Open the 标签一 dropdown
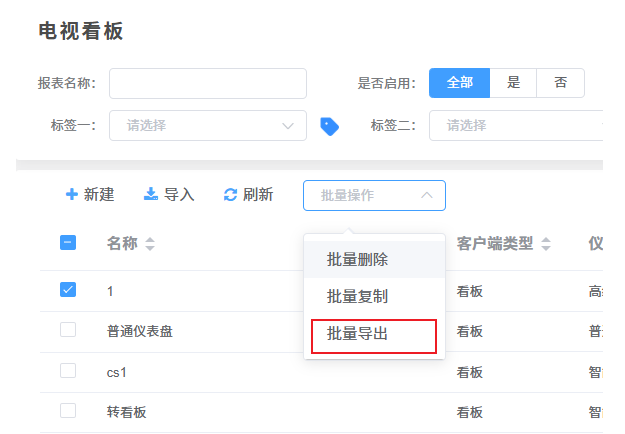Screen dimensions: 625x434 (x=208, y=126)
